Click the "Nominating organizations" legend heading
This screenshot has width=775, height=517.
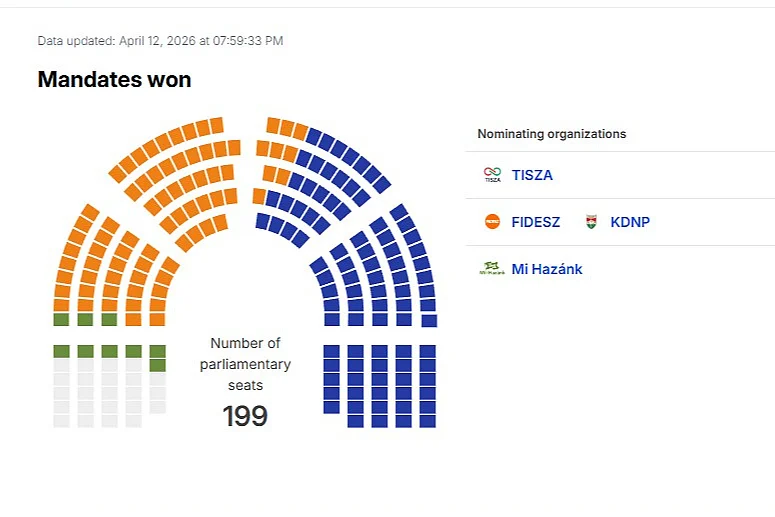[x=551, y=134]
